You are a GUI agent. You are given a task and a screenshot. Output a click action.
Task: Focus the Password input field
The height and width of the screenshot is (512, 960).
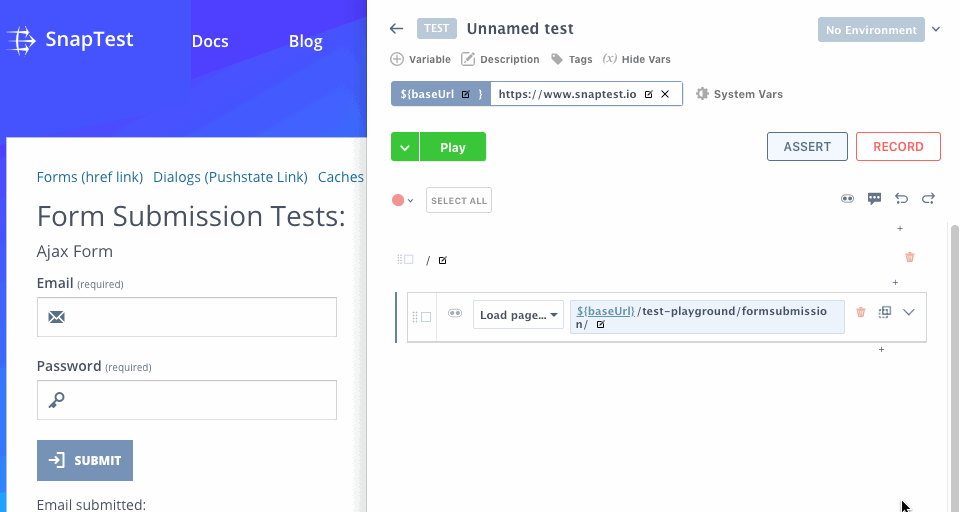point(187,400)
